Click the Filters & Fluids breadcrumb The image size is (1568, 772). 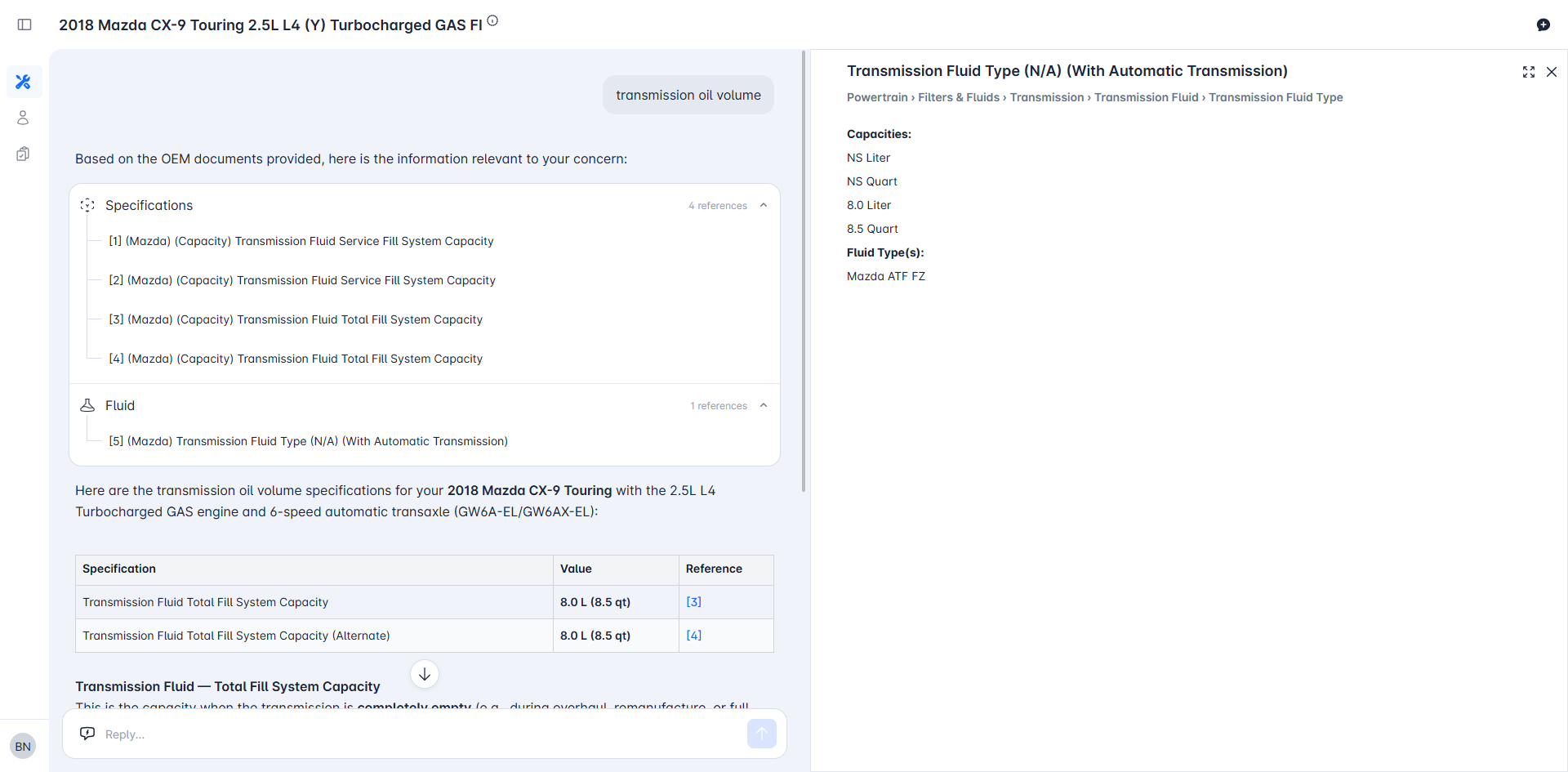click(x=958, y=97)
